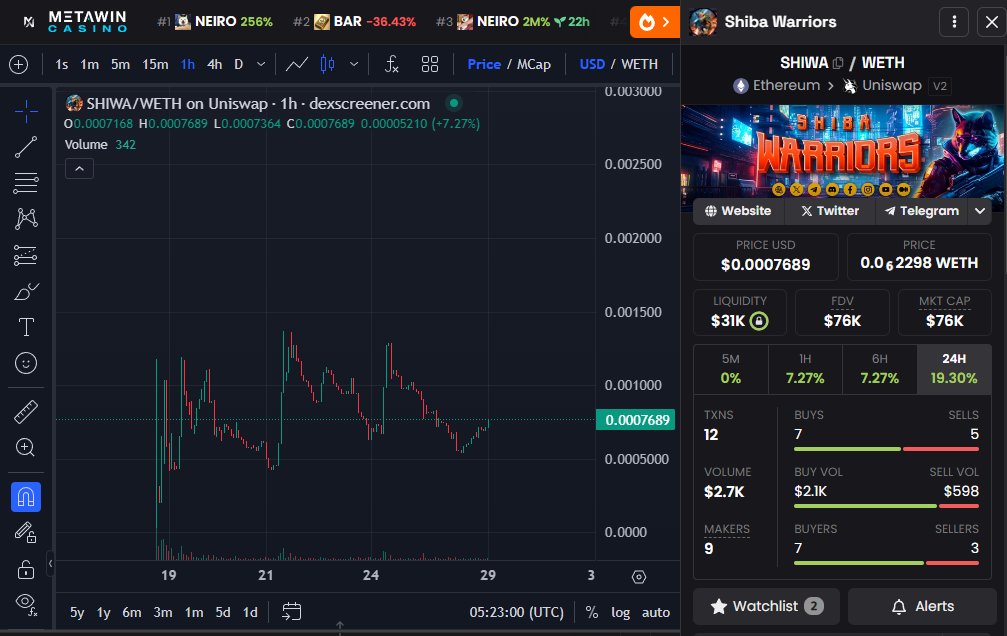The image size is (1007, 636).
Task: Open the chart layout grid selector
Action: point(430,64)
